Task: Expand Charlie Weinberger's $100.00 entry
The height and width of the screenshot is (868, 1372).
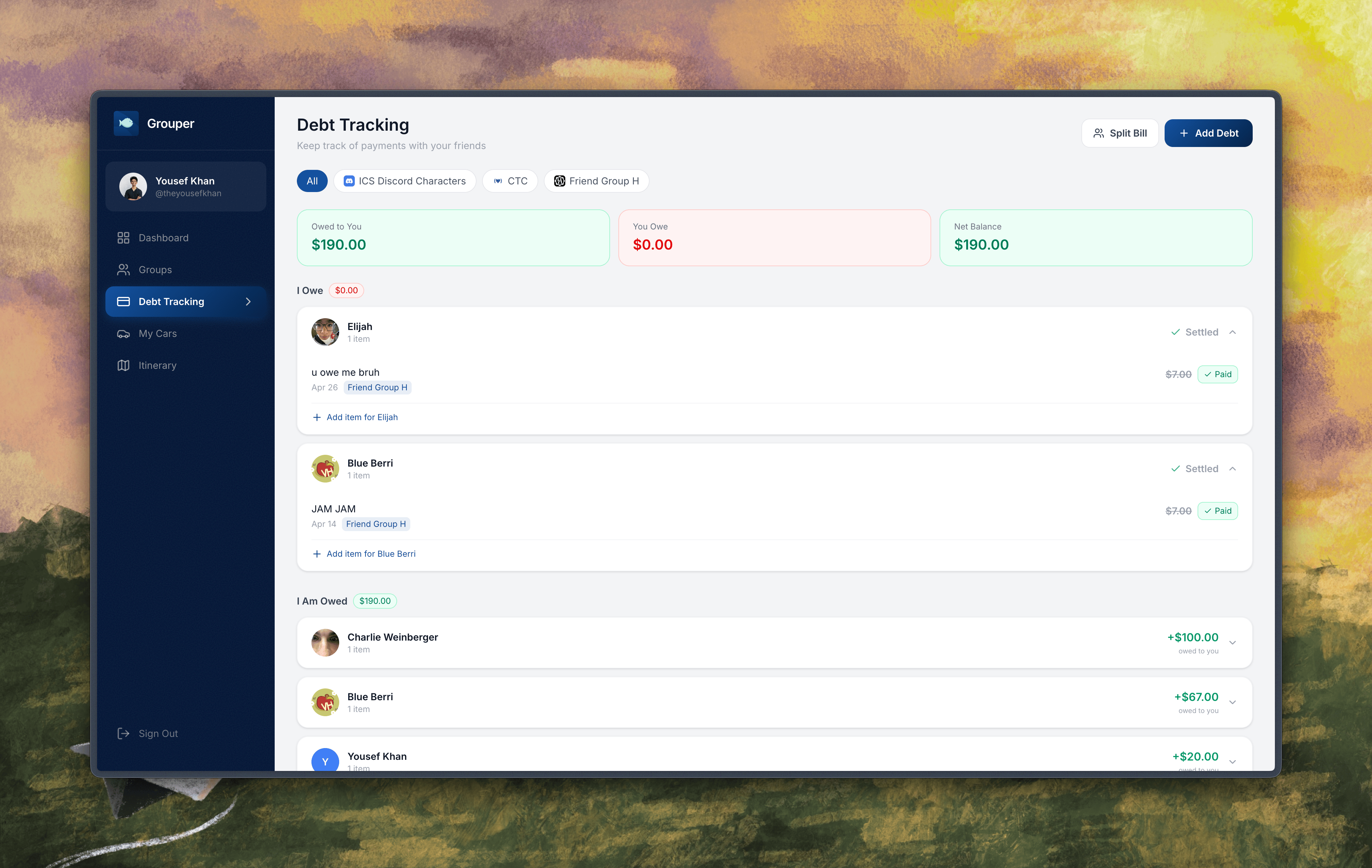Action: click(x=1233, y=642)
